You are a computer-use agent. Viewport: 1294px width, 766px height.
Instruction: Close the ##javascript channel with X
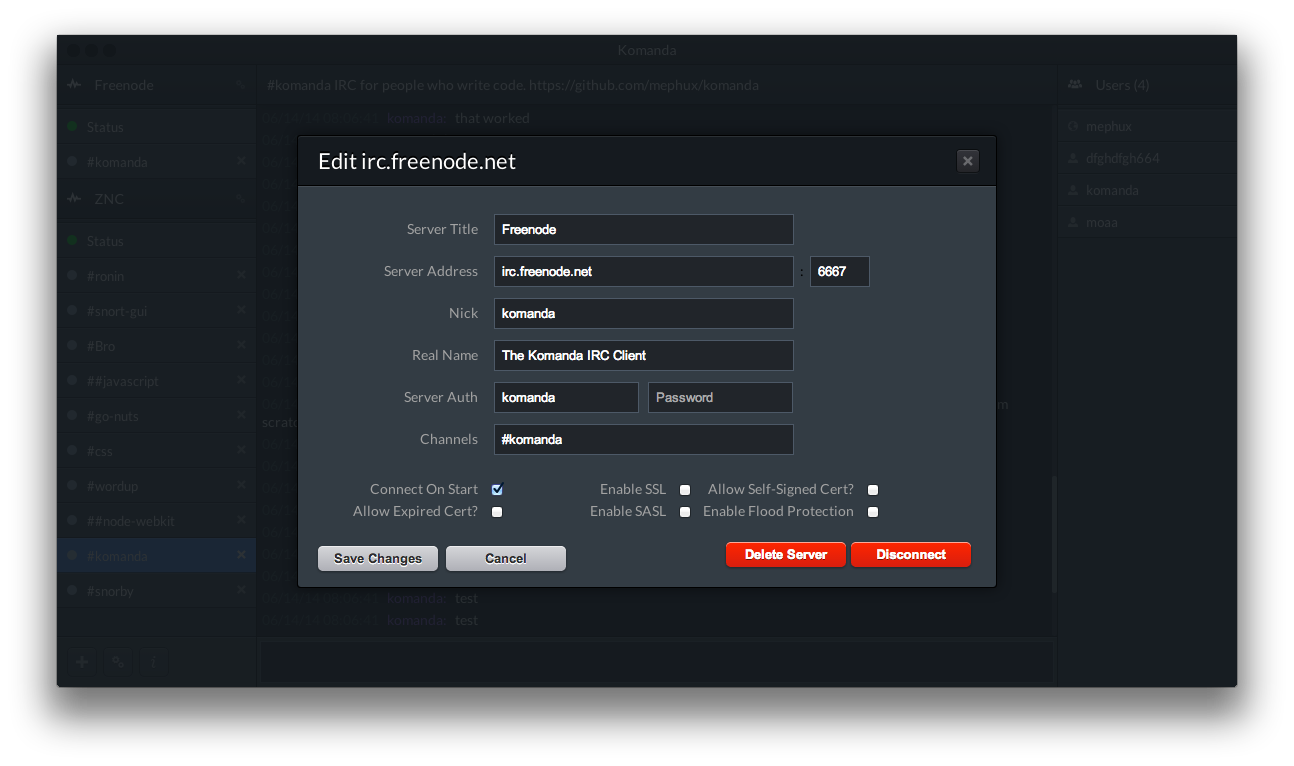click(x=241, y=380)
